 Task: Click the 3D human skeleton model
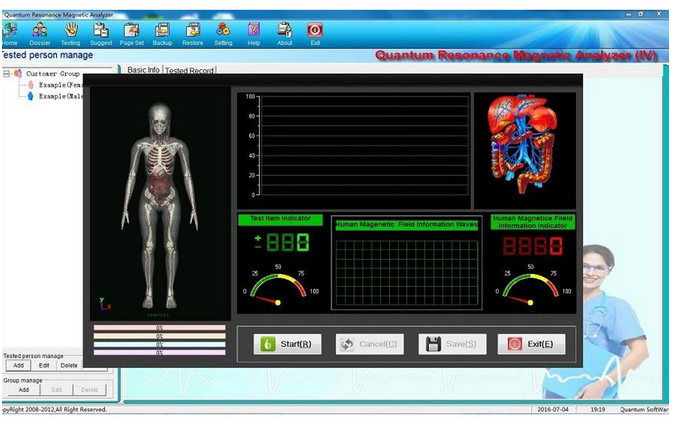tap(160, 206)
